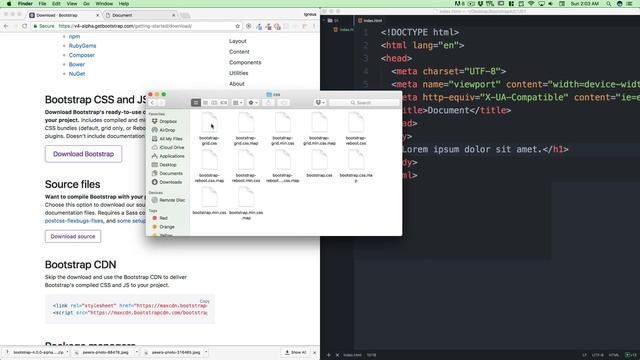Click Finder share button
Viewport: 640px width, 360px height.
click(269, 102)
